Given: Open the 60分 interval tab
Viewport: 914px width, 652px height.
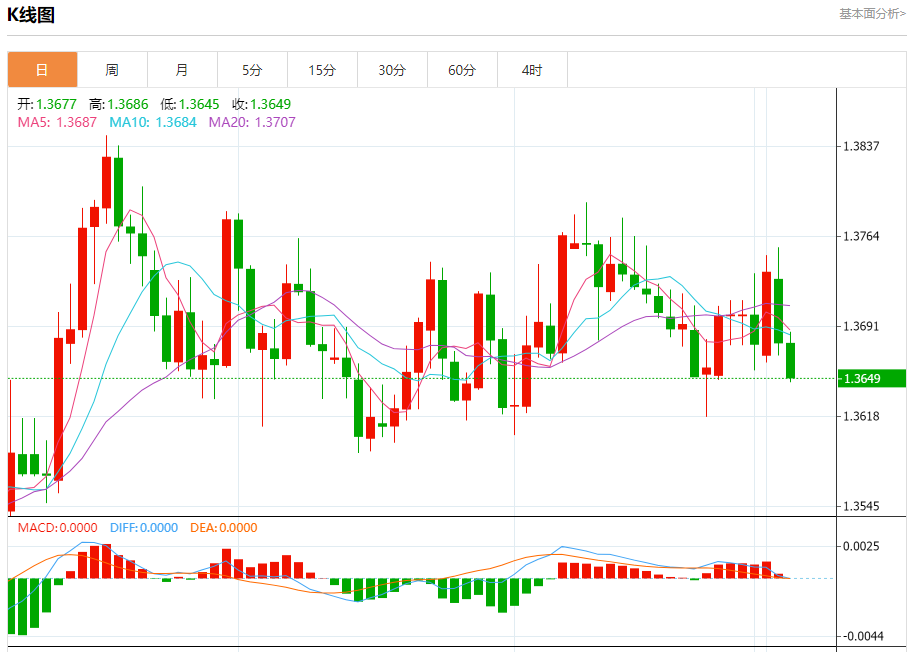Looking at the screenshot, I should coord(462,70).
